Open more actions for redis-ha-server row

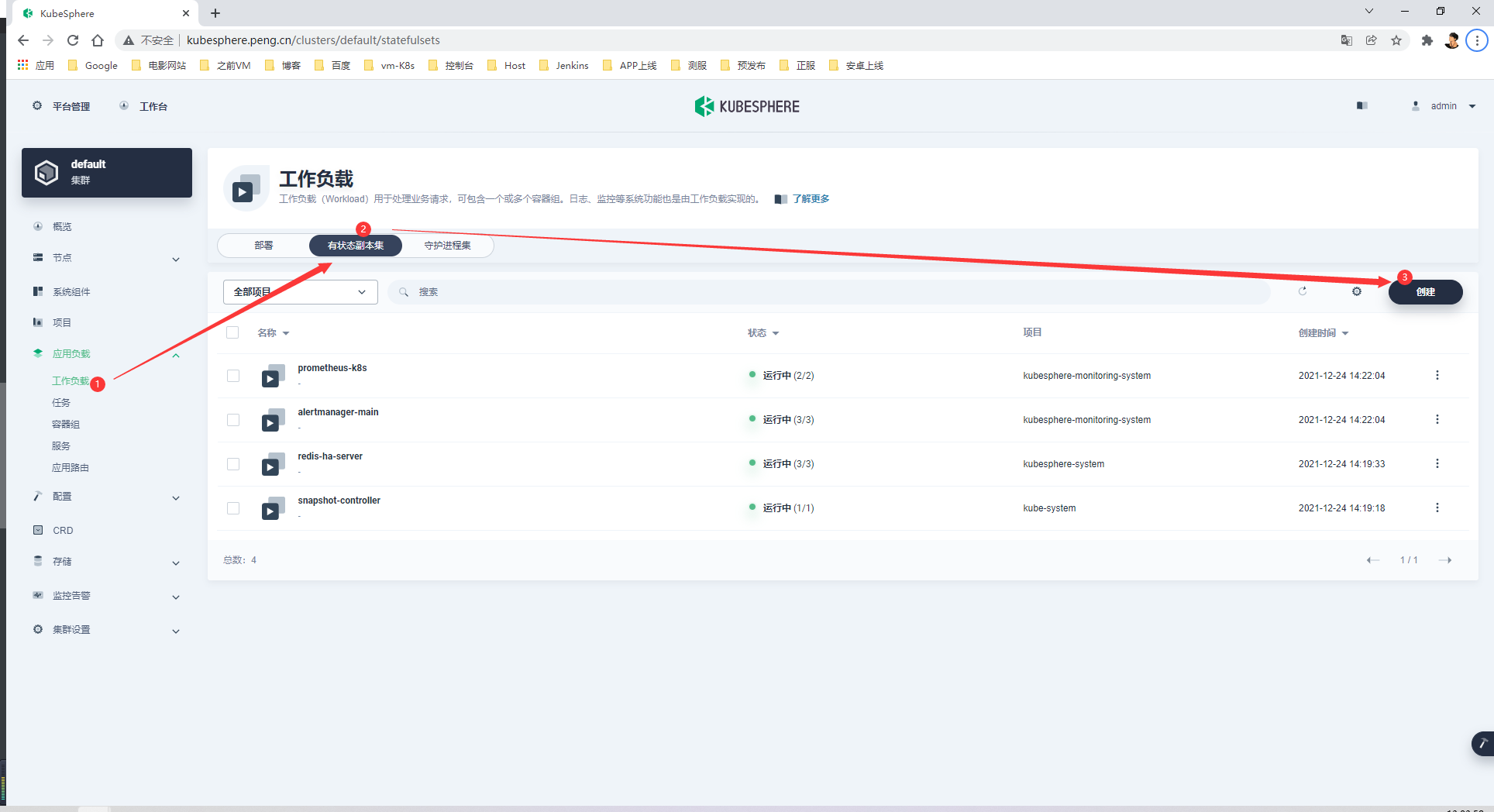tap(1437, 463)
